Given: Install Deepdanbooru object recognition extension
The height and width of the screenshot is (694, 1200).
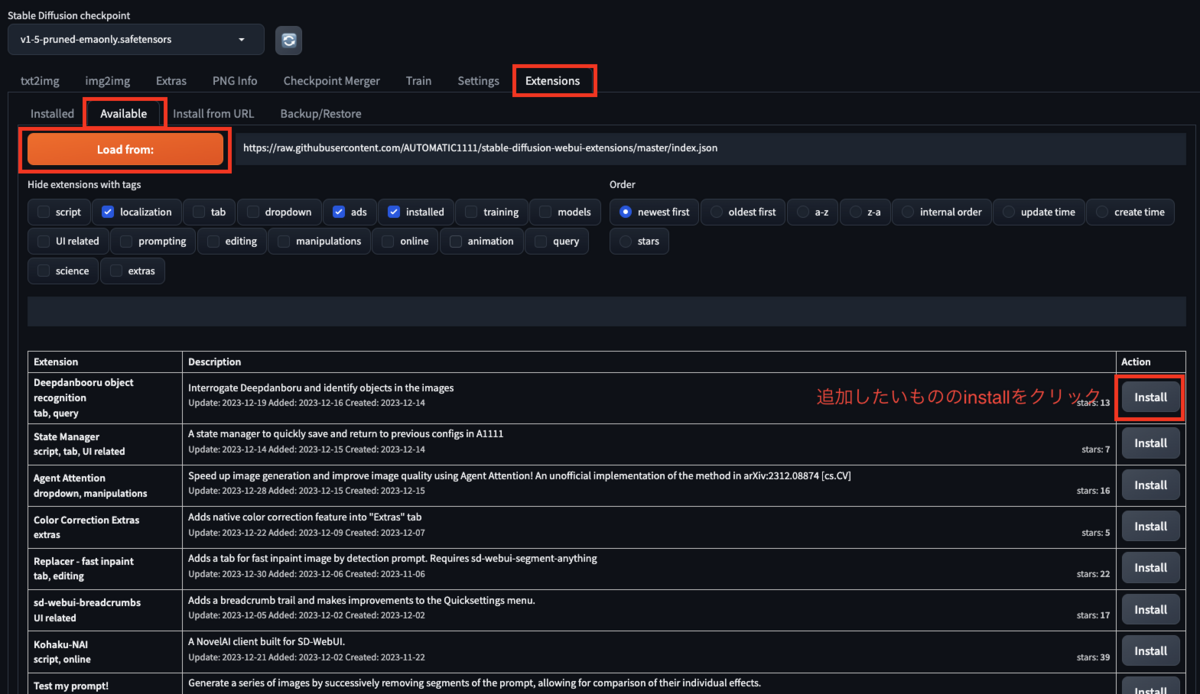Looking at the screenshot, I should point(1150,397).
